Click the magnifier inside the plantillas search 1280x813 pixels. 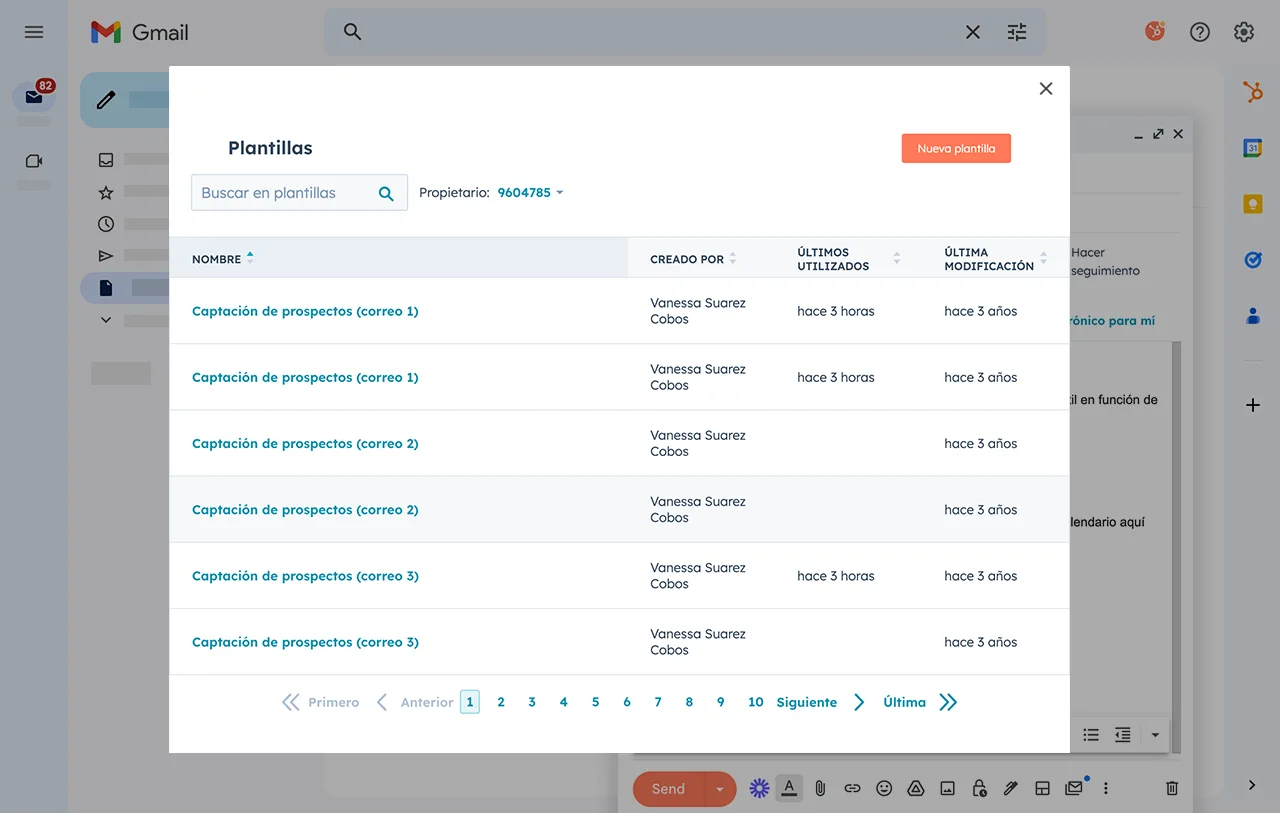pos(386,194)
